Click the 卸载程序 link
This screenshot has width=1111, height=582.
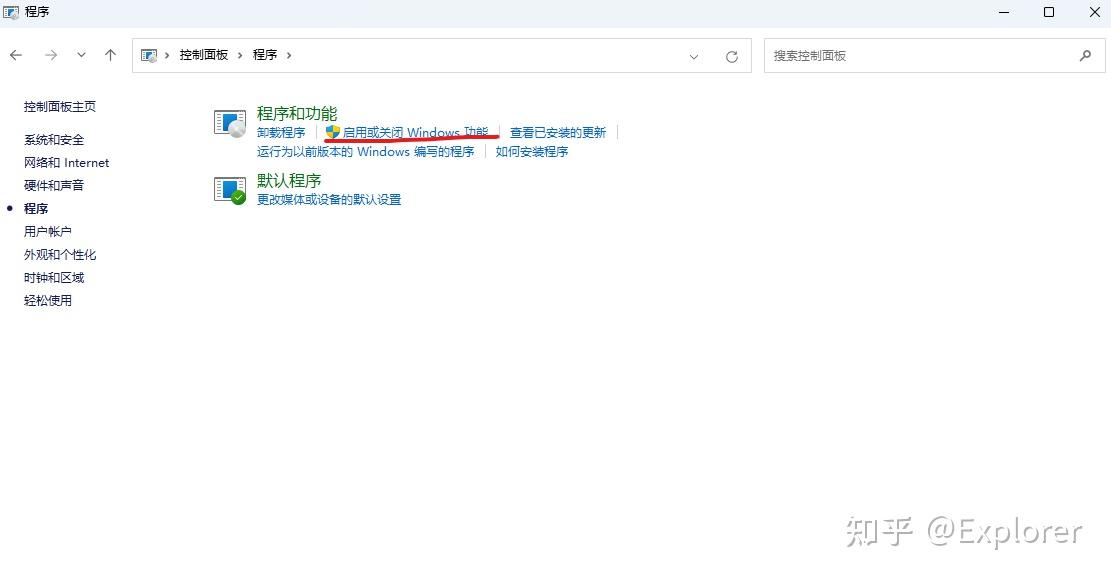(x=283, y=132)
